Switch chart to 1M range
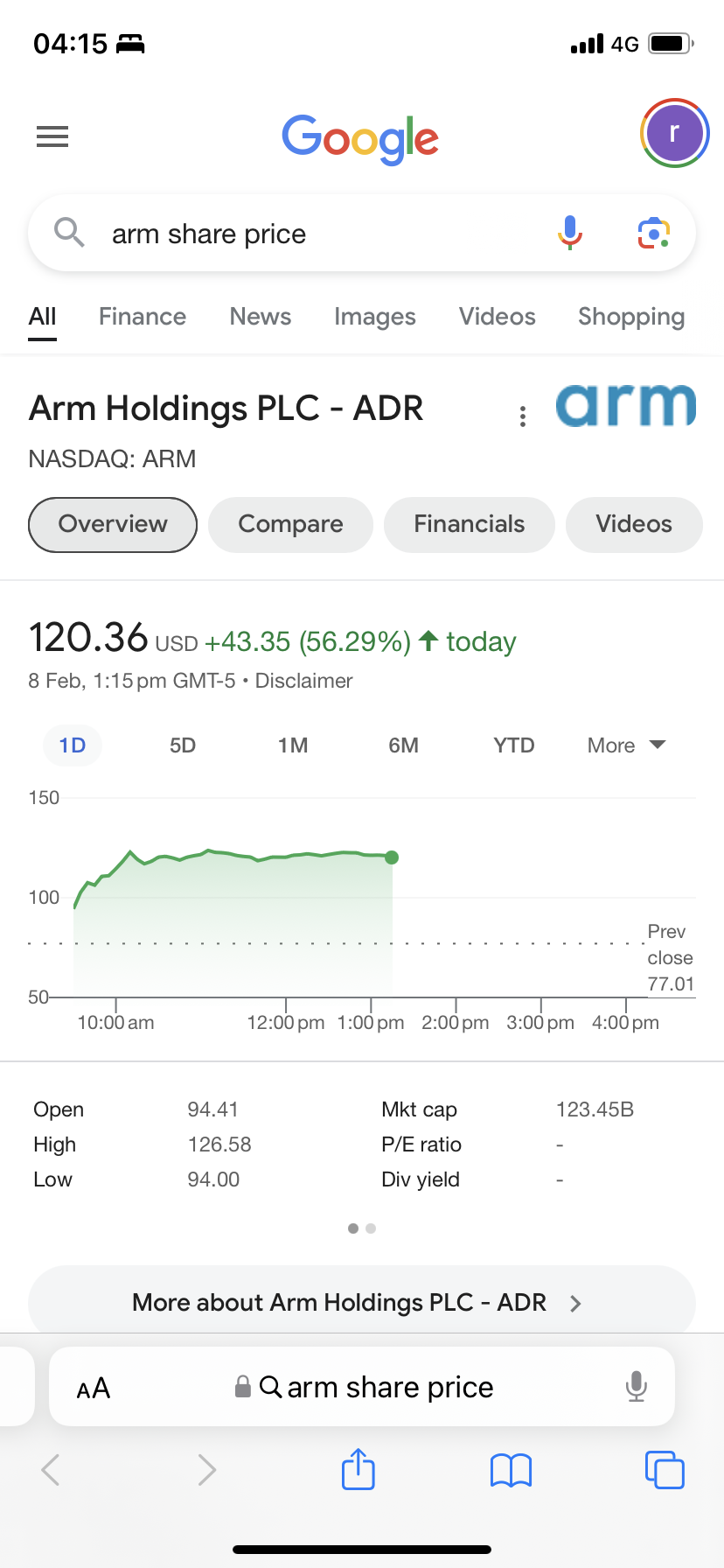The image size is (724, 1568). [293, 745]
